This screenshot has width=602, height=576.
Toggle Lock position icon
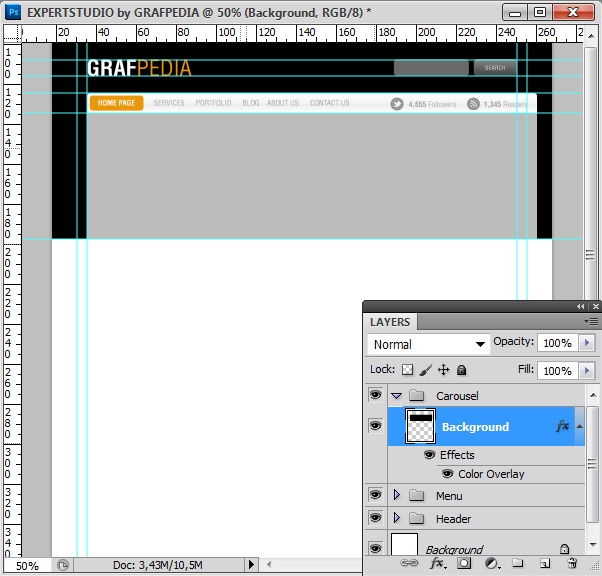443,370
